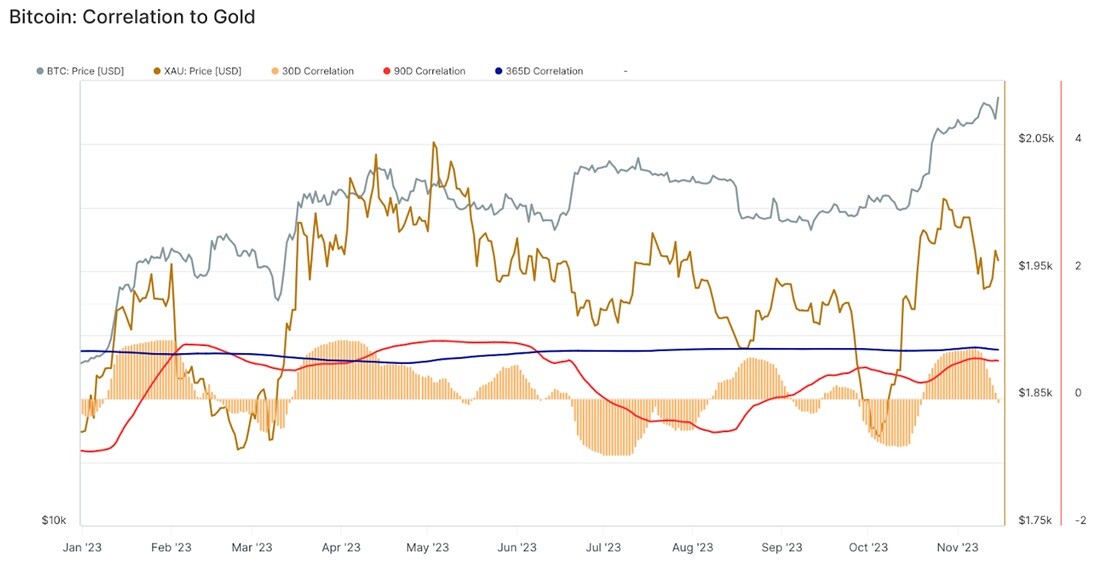This screenshot has height=562, width=1100.
Task: Click the $1.75k gold axis label
Action: click(x=1036, y=521)
